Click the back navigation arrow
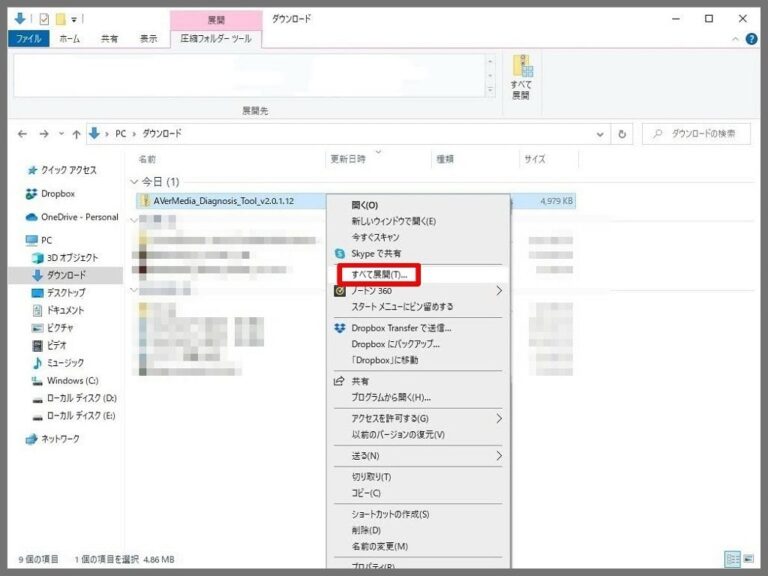The width and height of the screenshot is (768, 576). tap(23, 133)
